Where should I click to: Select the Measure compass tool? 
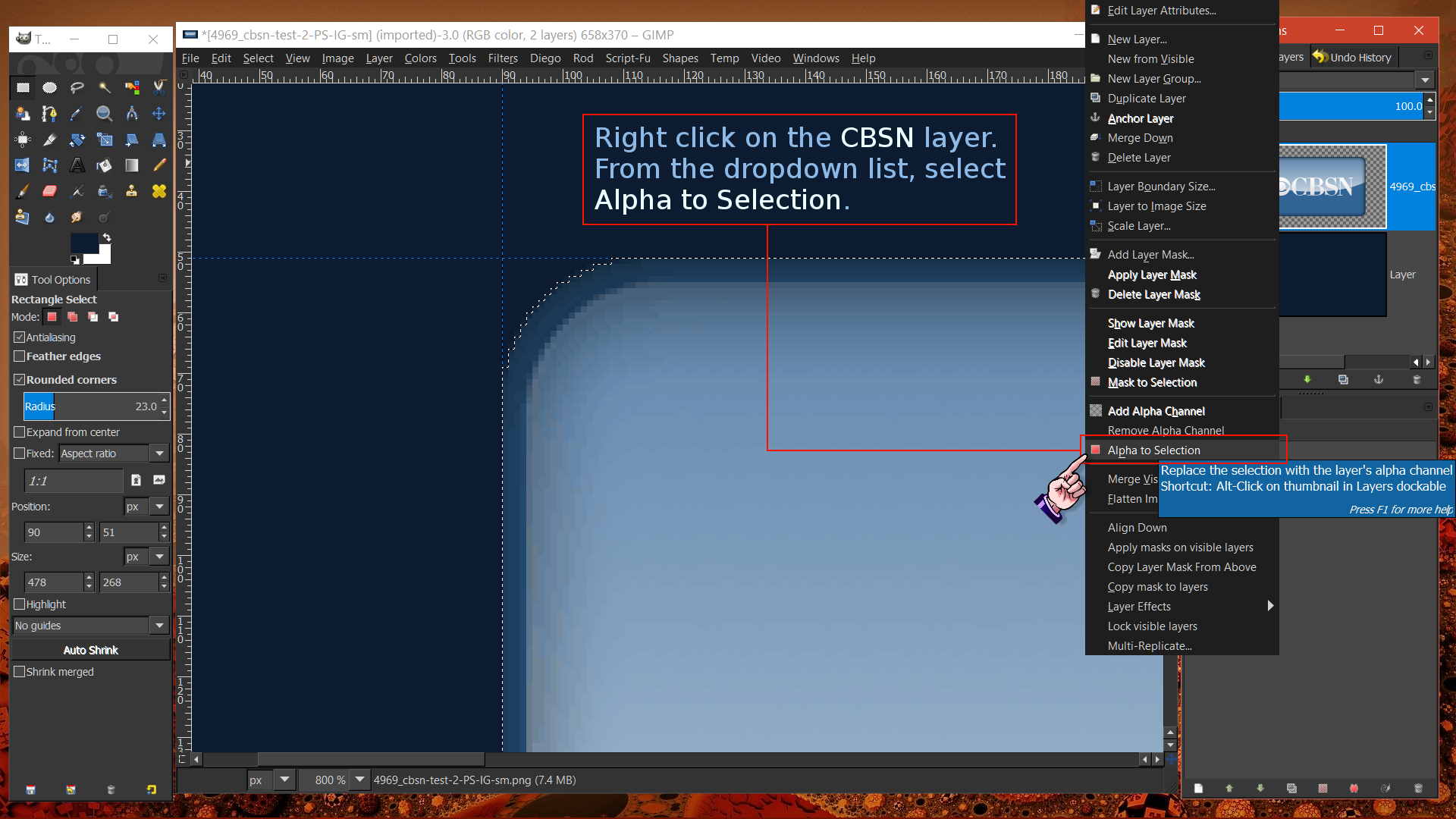click(132, 114)
